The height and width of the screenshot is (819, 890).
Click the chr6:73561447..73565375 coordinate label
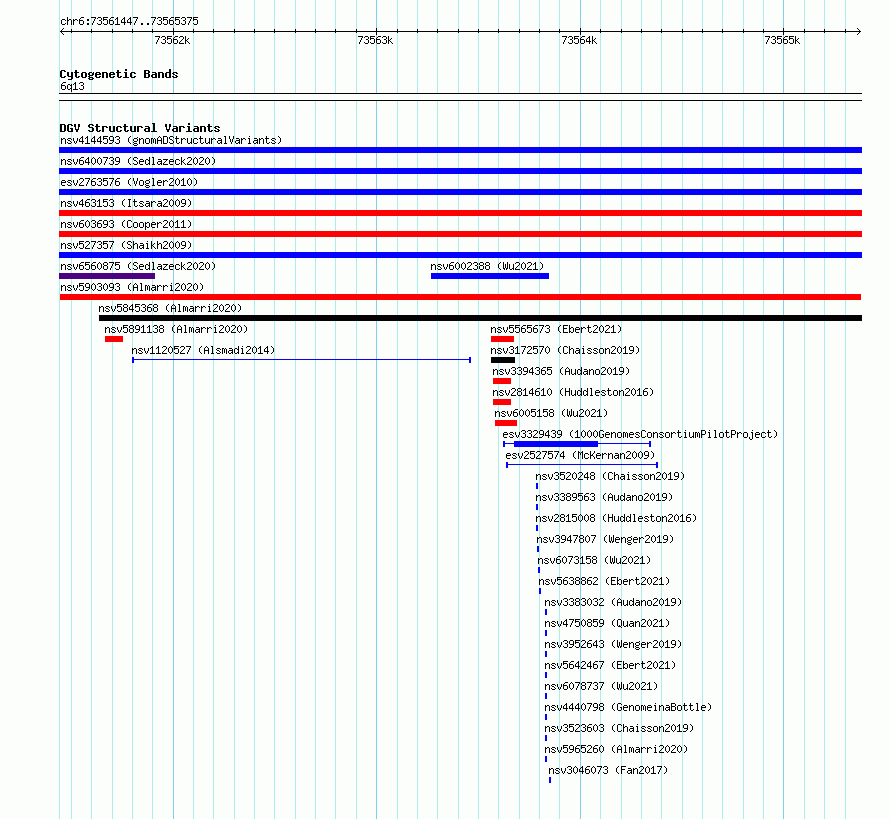pos(129,22)
